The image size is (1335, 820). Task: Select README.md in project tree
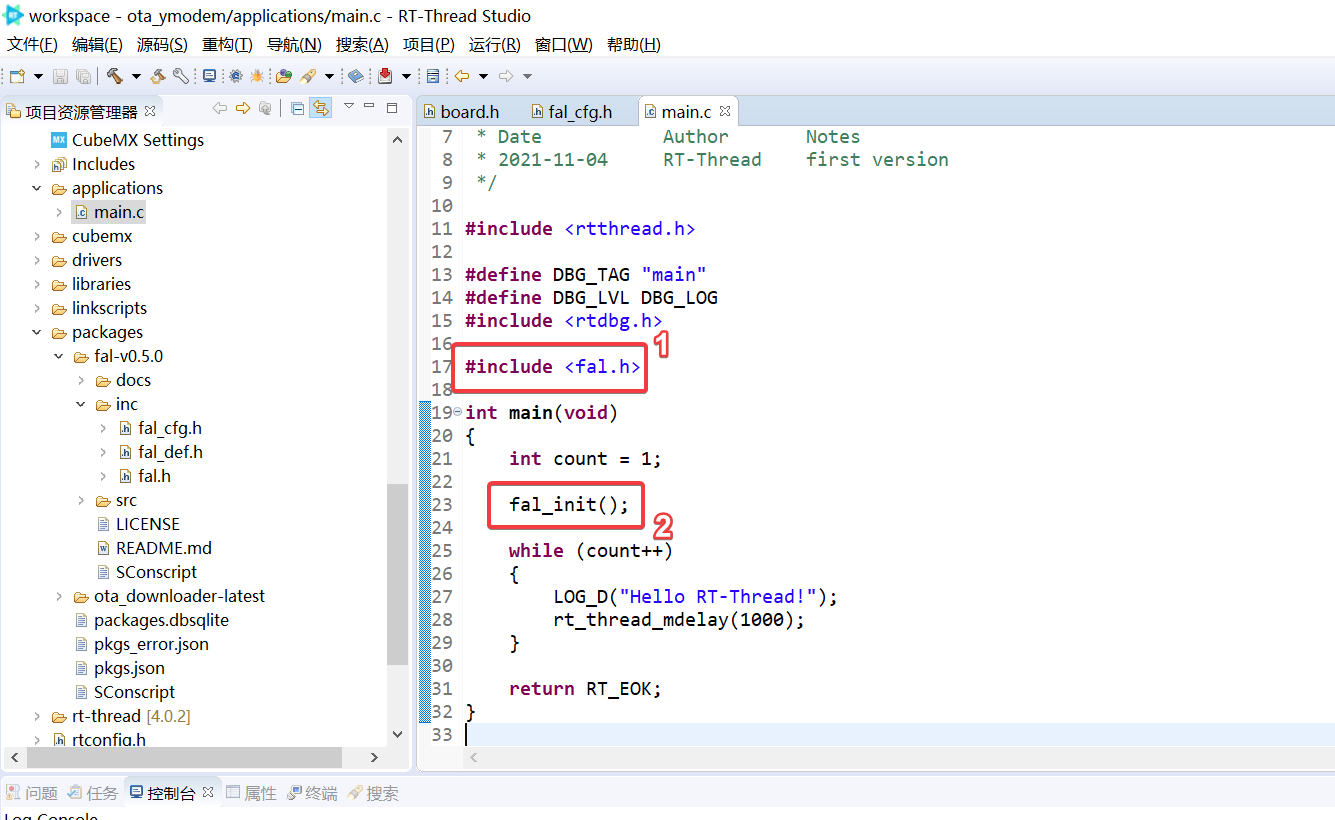point(164,548)
